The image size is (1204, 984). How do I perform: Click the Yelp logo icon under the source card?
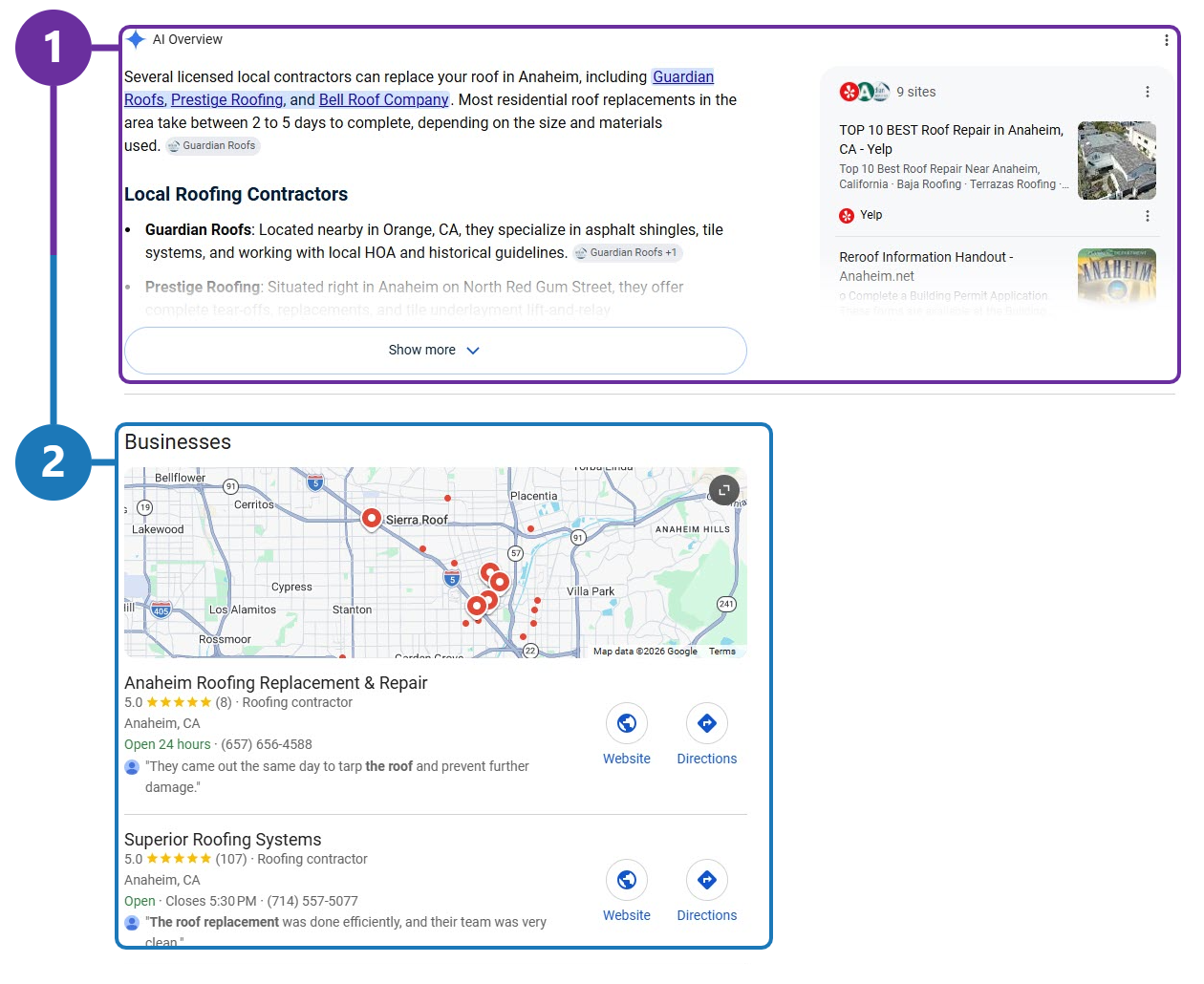(847, 216)
